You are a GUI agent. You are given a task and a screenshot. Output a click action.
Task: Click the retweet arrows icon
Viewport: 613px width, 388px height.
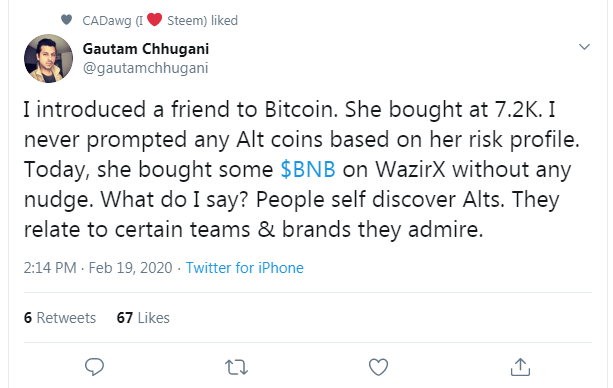coord(237,367)
